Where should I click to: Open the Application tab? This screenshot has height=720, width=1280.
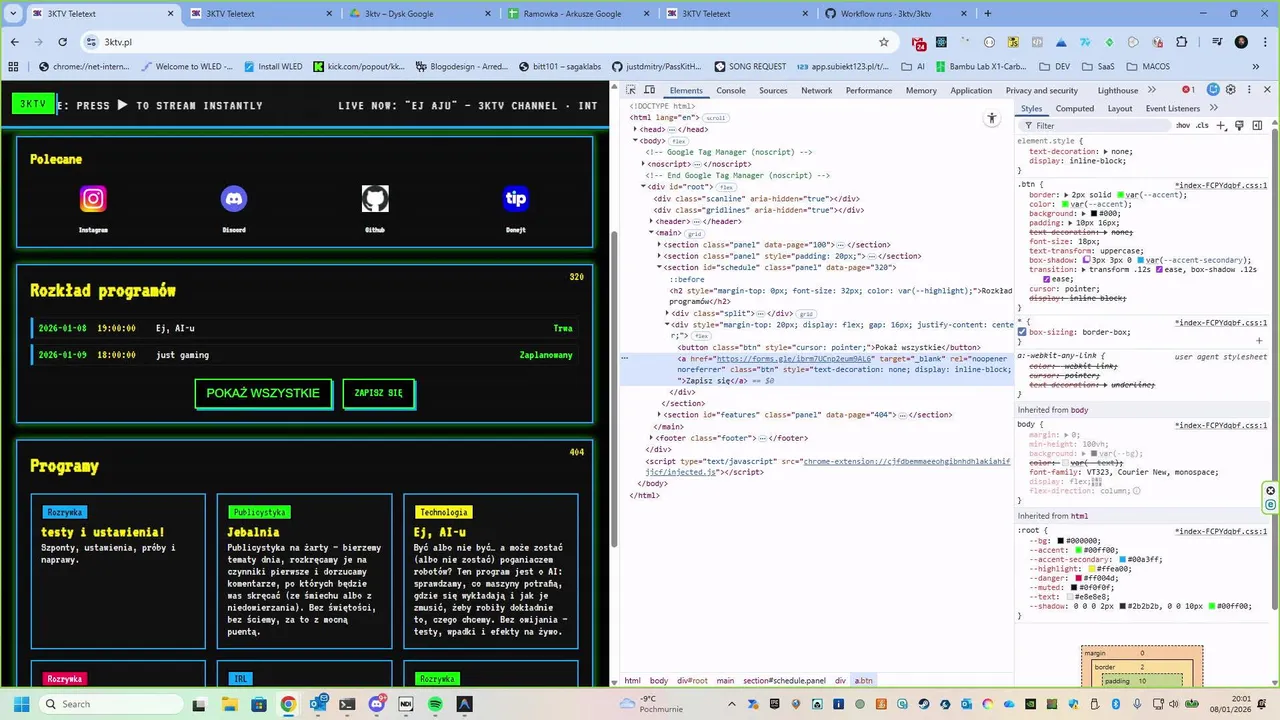[x=971, y=90]
